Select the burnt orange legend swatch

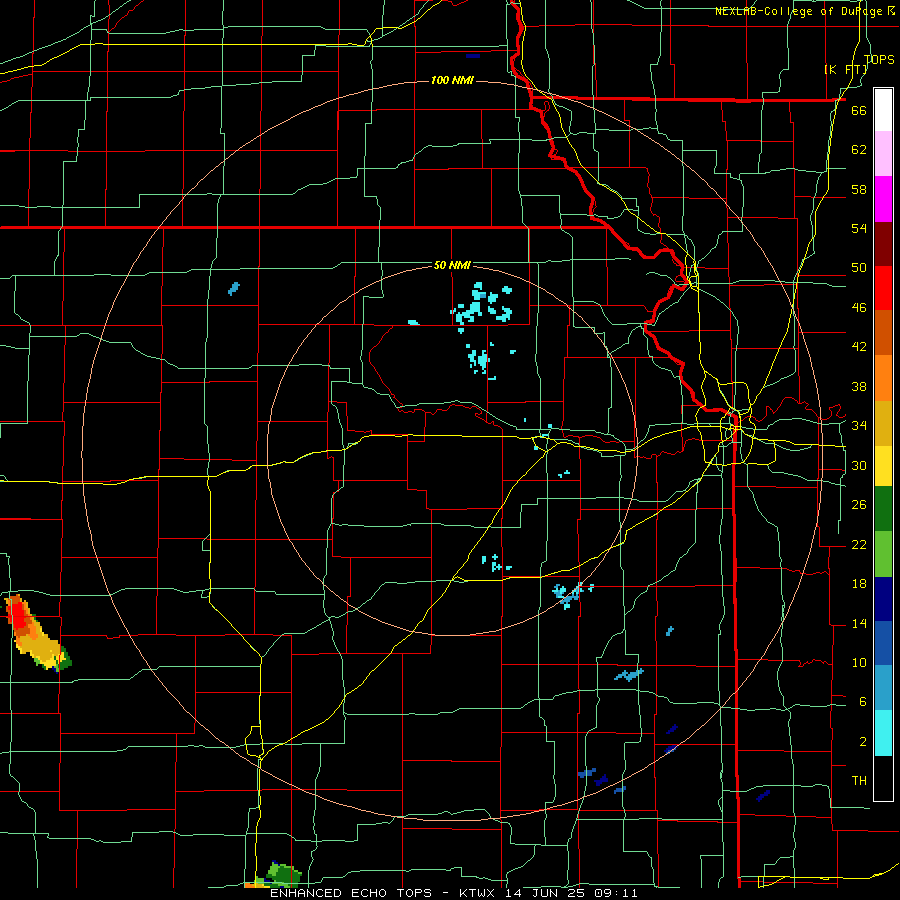(x=883, y=333)
